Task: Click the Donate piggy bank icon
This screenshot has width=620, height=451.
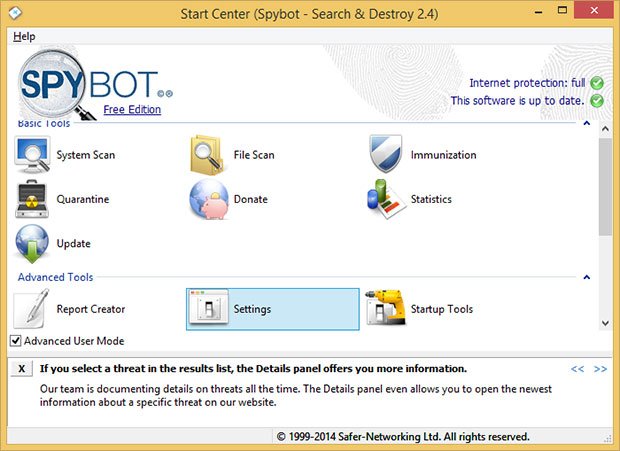Action: 209,199
